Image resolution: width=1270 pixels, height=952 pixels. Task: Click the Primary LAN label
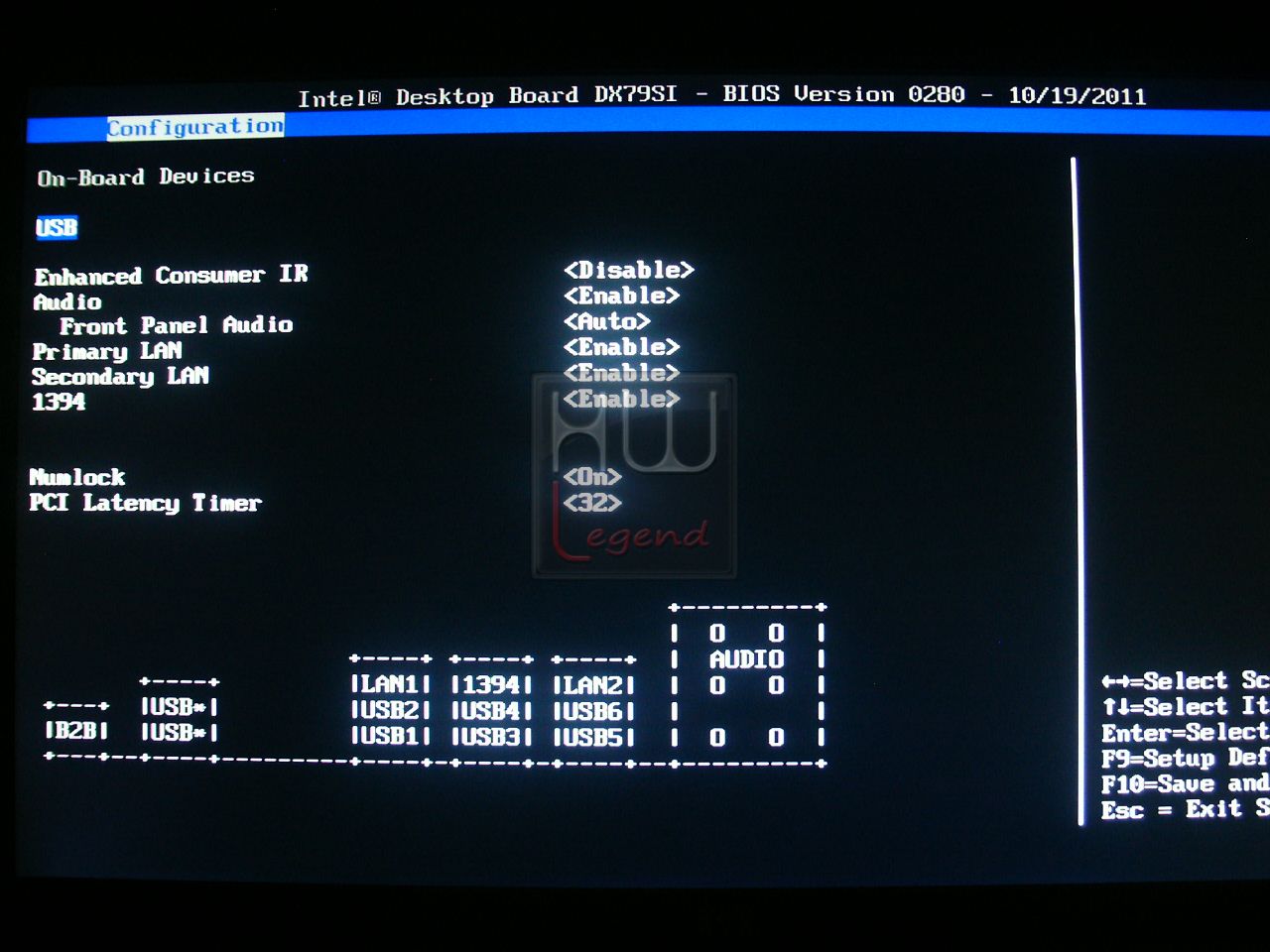107,351
